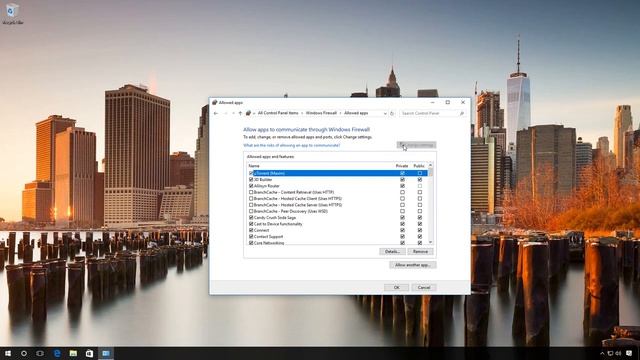Open Cortana search on the taskbar
This screenshot has height=360, width=640.
pos(24,353)
